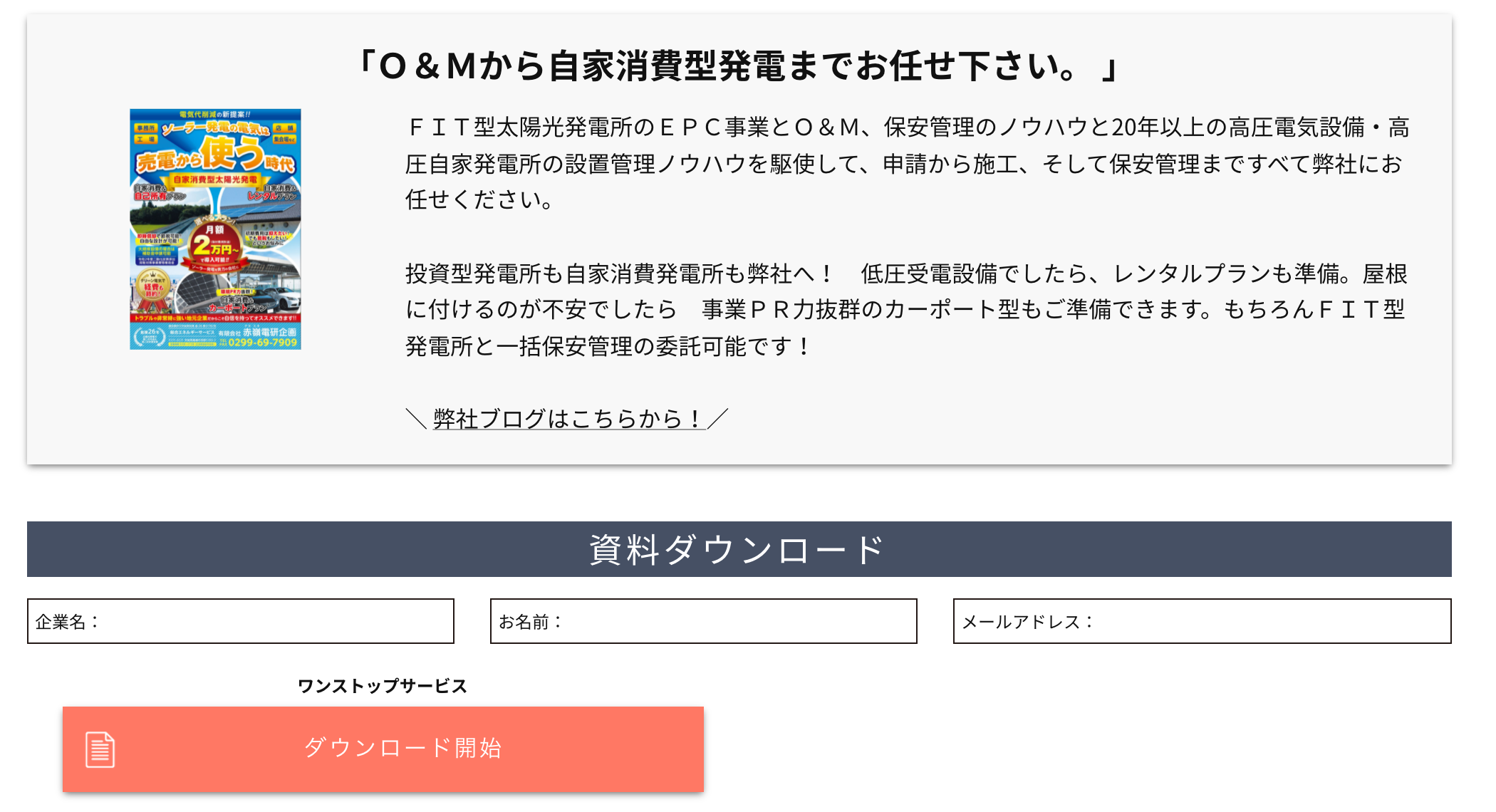This screenshot has width=1496, height=812.
Task: Start download with ダウンロード開始 button
Action: click(x=383, y=749)
